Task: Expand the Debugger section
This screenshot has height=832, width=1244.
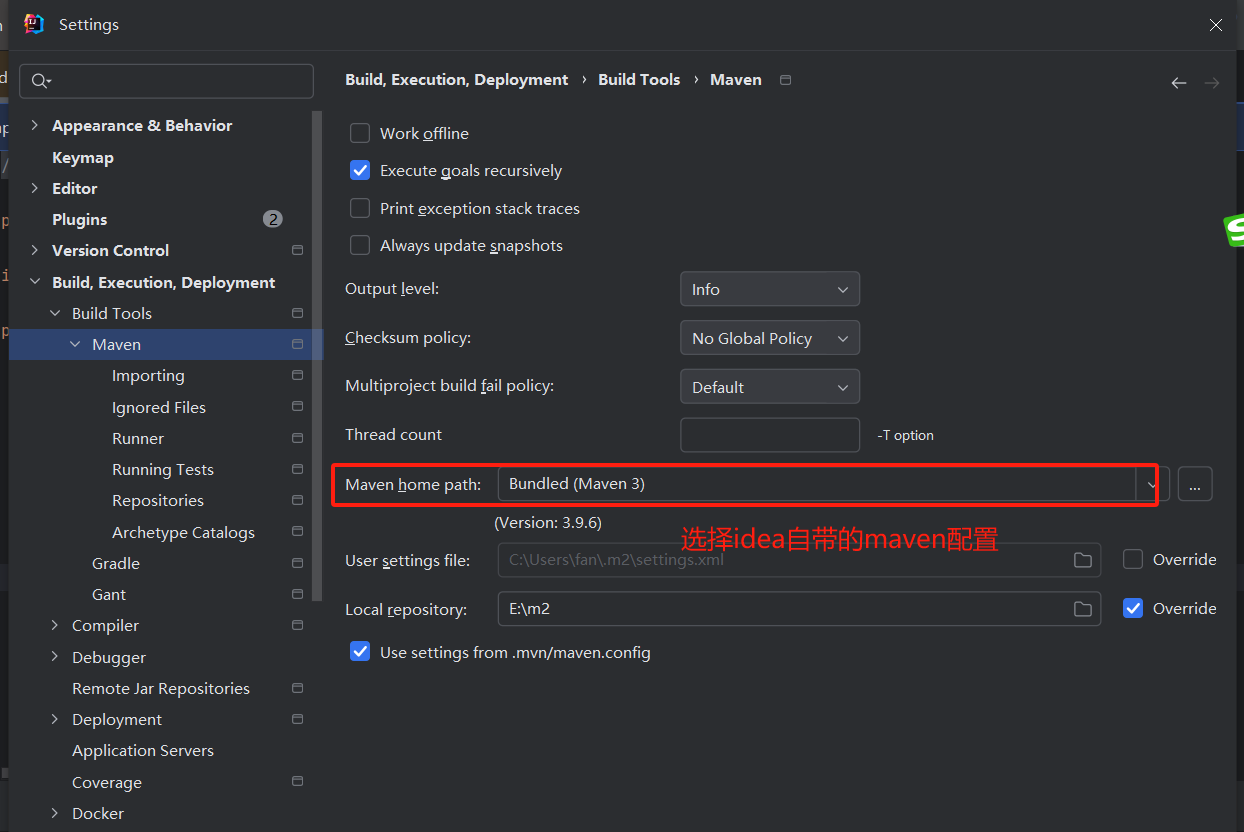Action: point(55,657)
